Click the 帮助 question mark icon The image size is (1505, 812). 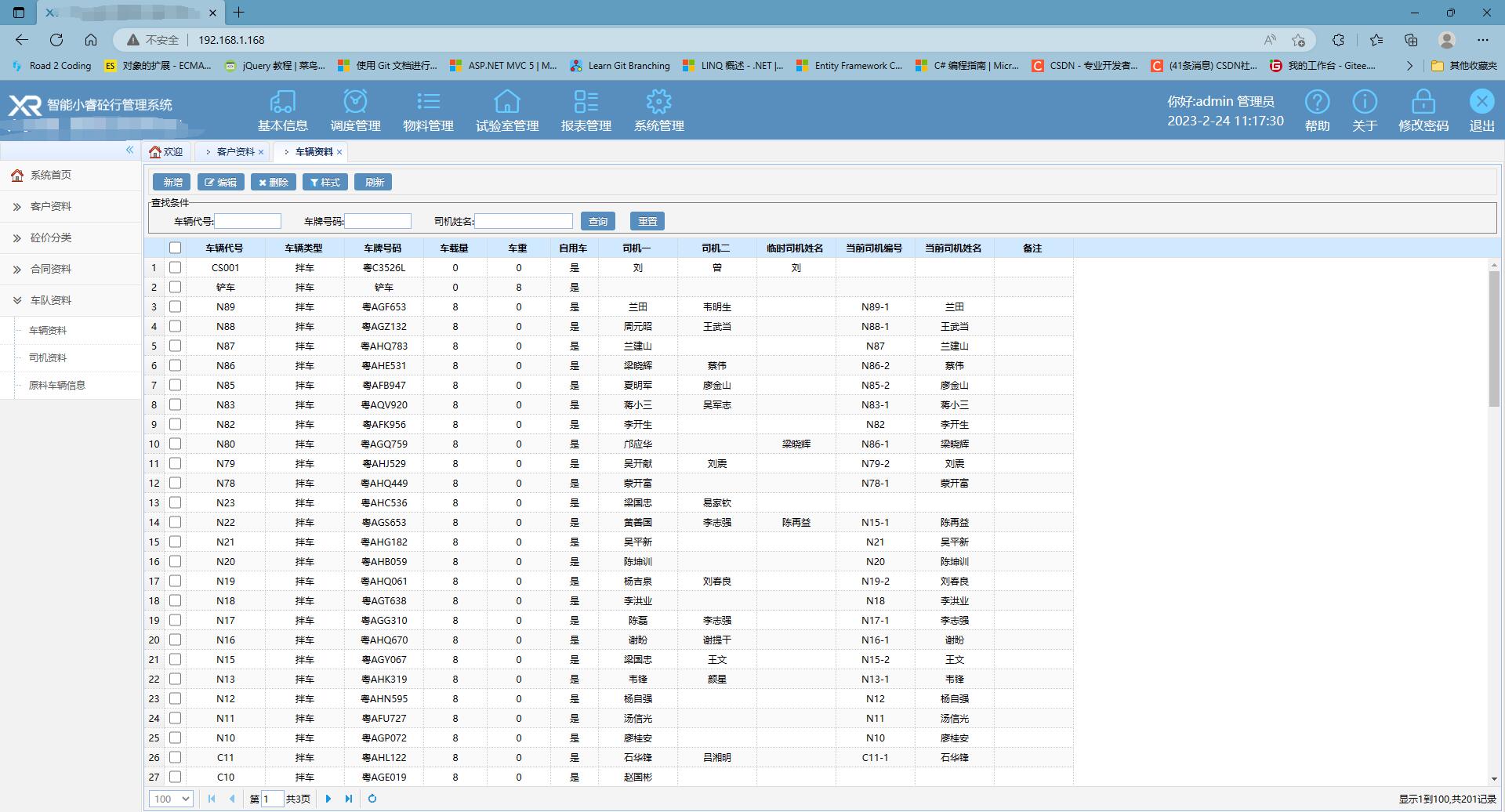(x=1317, y=102)
